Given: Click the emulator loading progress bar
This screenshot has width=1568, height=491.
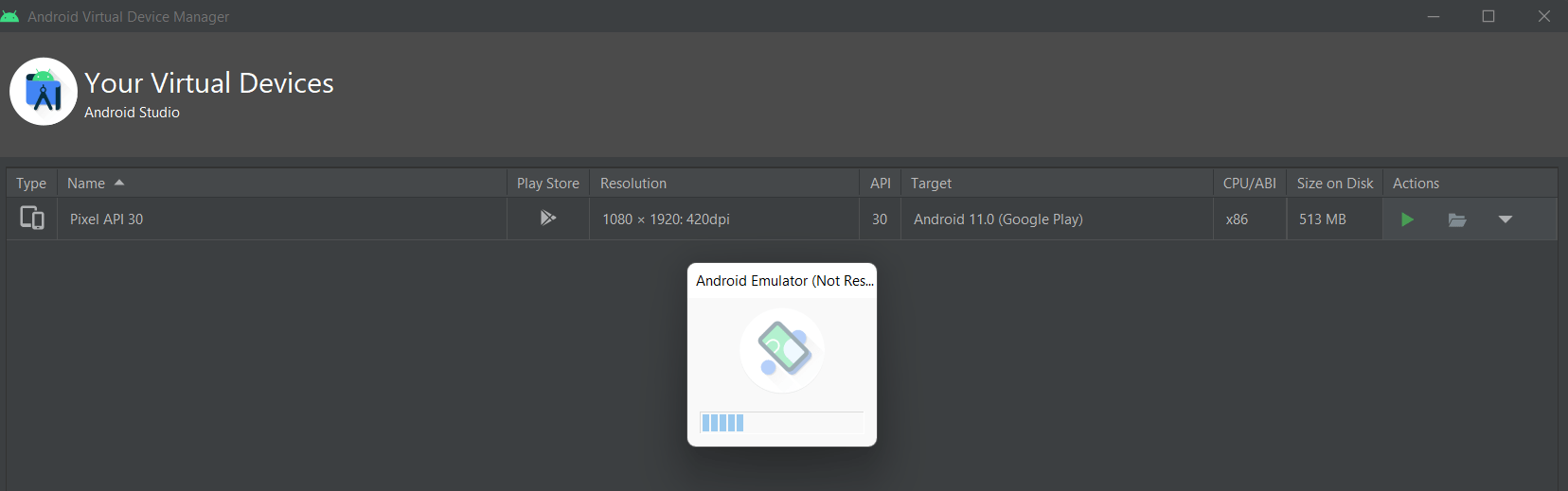Looking at the screenshot, I should pyautogui.click(x=782, y=423).
